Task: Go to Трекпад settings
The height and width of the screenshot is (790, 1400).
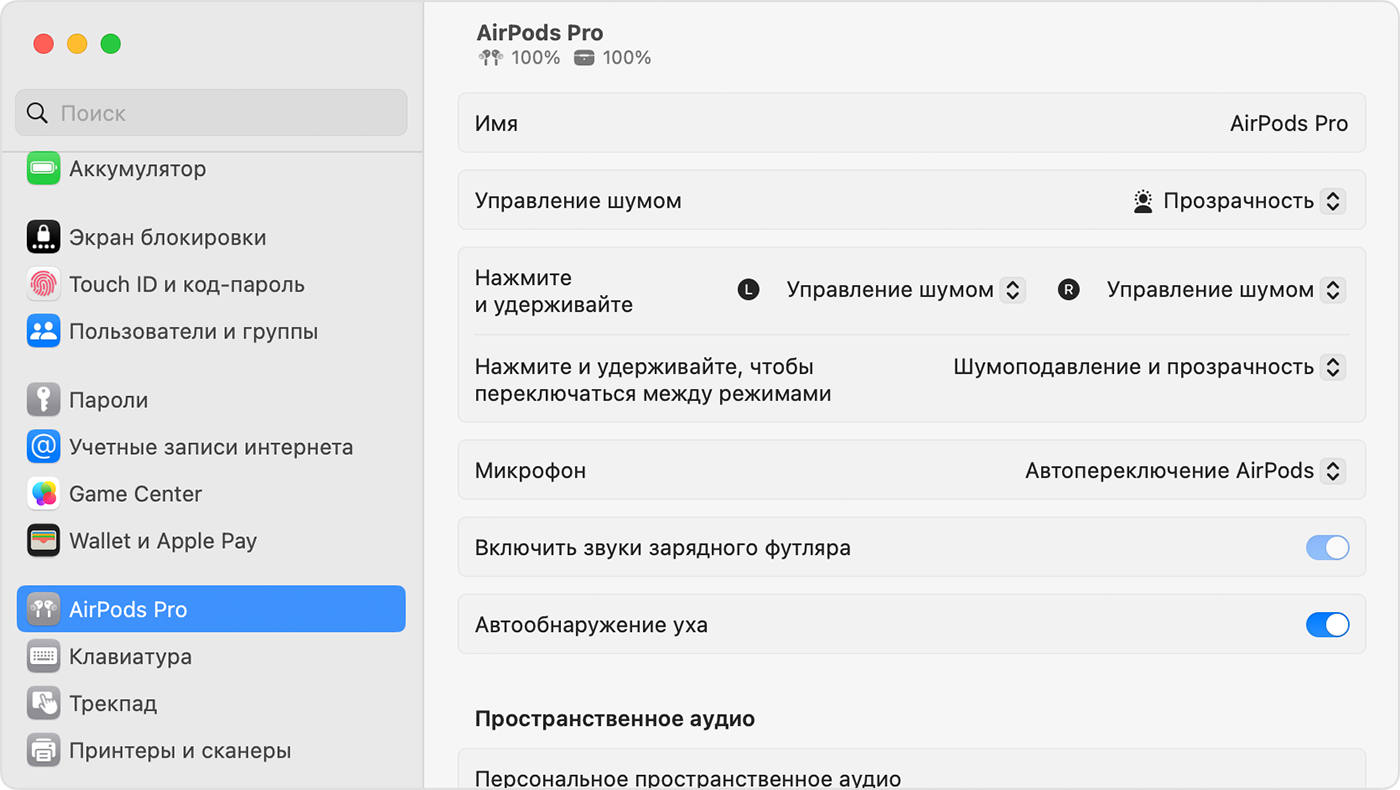Action: (211, 703)
